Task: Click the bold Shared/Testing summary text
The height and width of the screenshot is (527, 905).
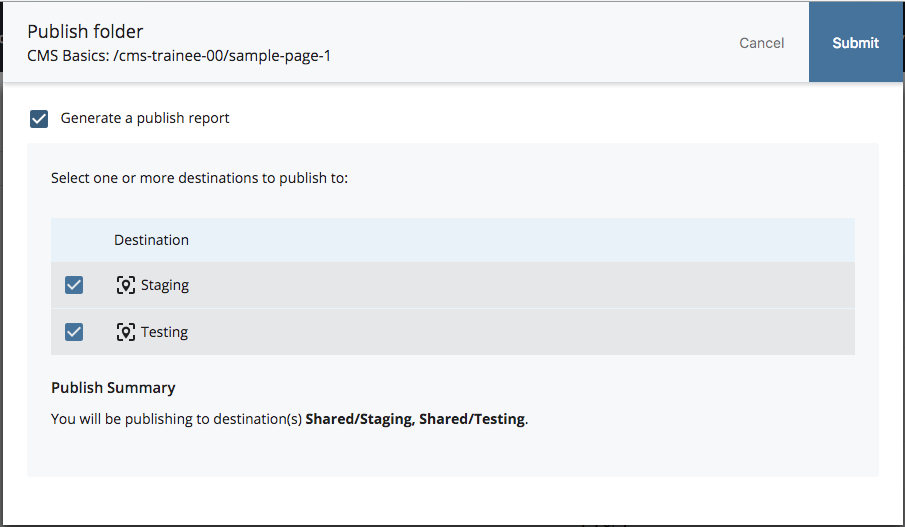Action: [x=472, y=419]
